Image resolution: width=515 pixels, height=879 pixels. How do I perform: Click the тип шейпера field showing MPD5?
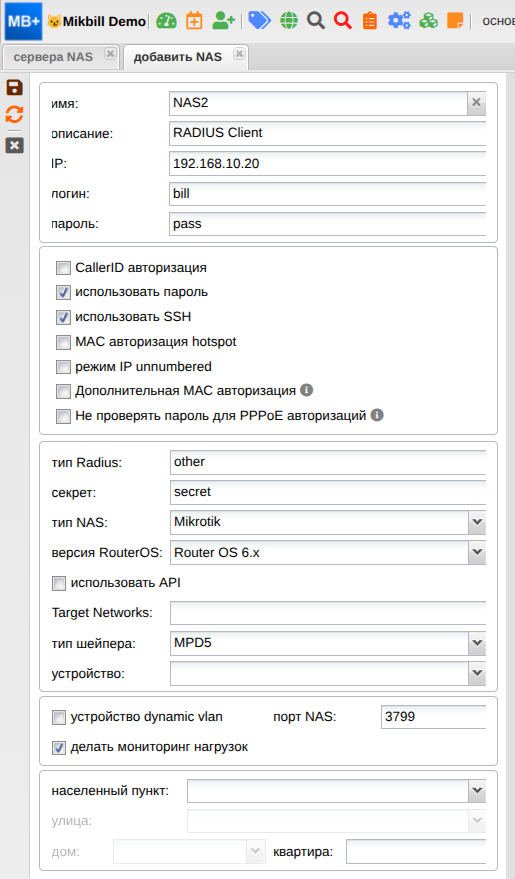(x=319, y=643)
